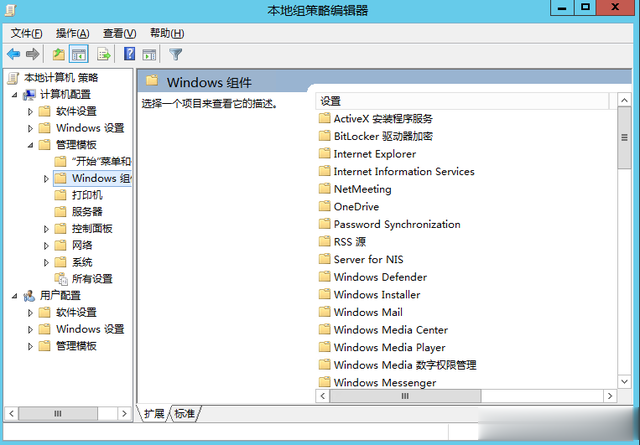Click the app icon in title bar
This screenshot has width=640, height=445.
[10, 10]
